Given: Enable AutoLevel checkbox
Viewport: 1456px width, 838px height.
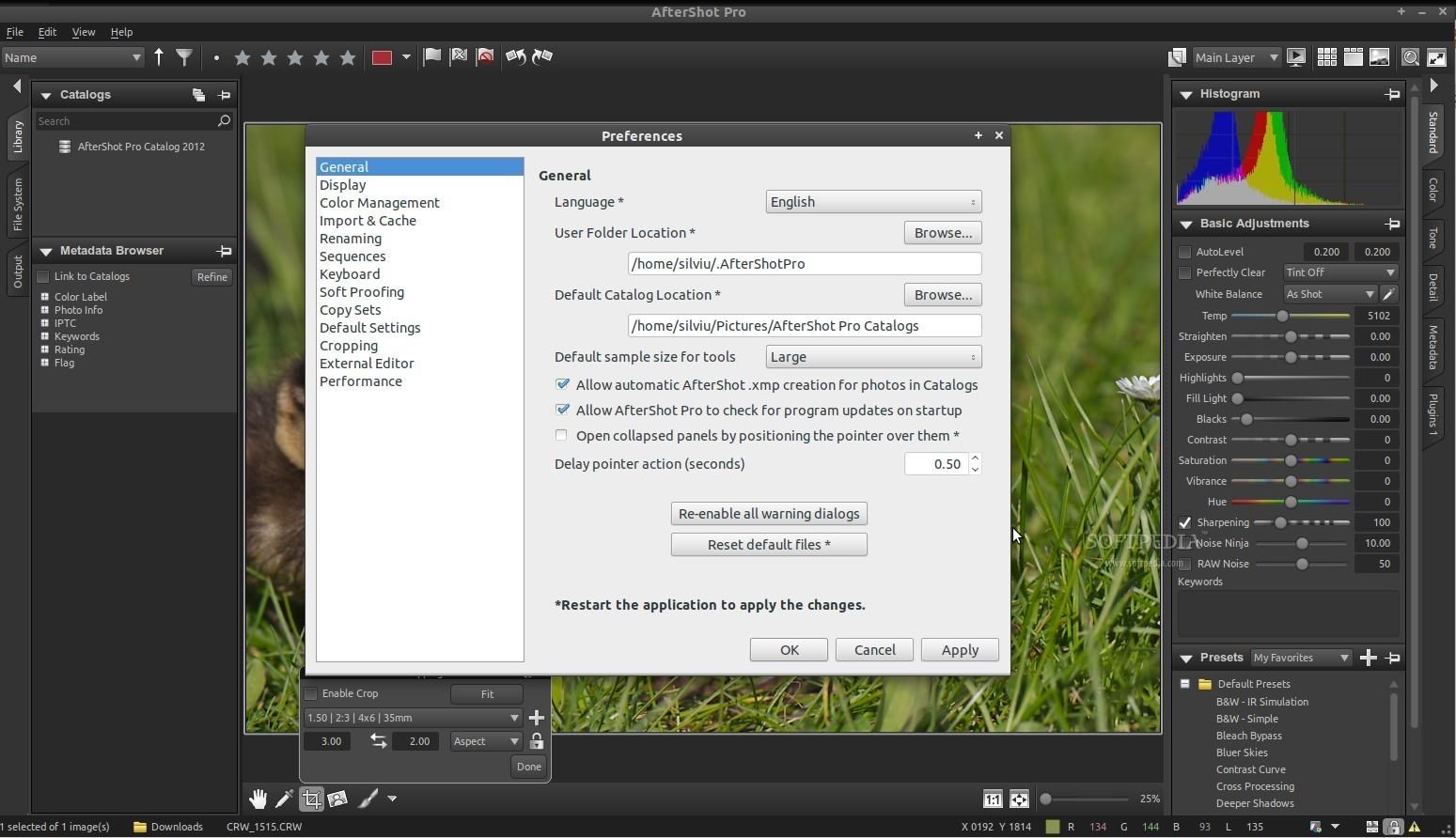Looking at the screenshot, I should [1185, 252].
